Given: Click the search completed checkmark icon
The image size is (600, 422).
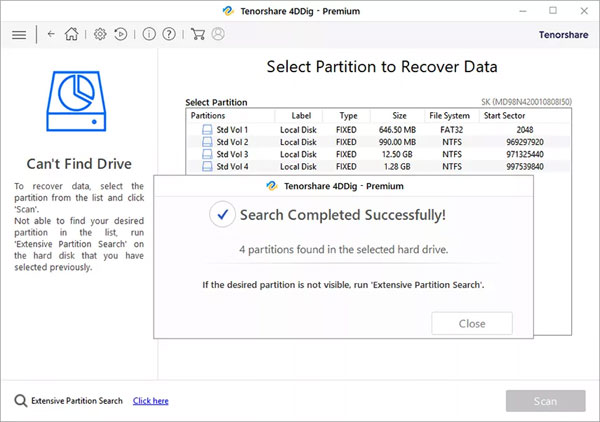Looking at the screenshot, I should pyautogui.click(x=222, y=214).
